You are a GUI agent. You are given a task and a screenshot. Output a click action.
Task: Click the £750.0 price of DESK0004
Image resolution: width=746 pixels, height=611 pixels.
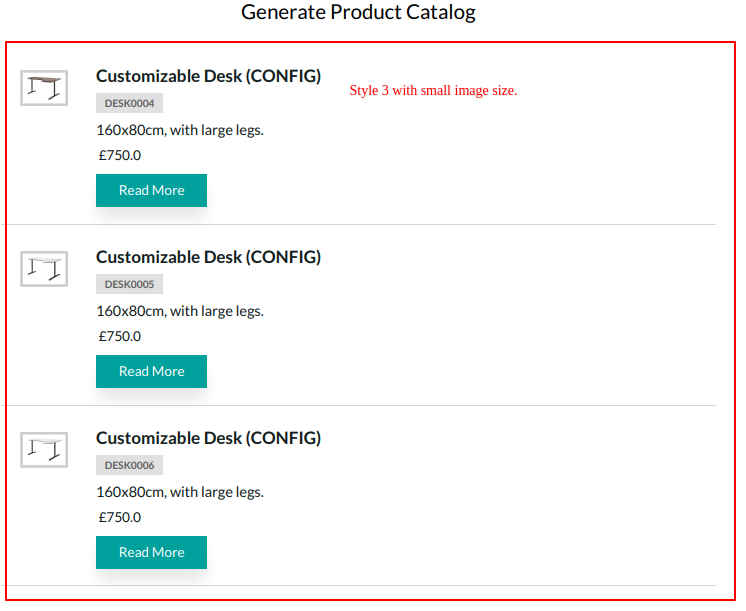(120, 155)
